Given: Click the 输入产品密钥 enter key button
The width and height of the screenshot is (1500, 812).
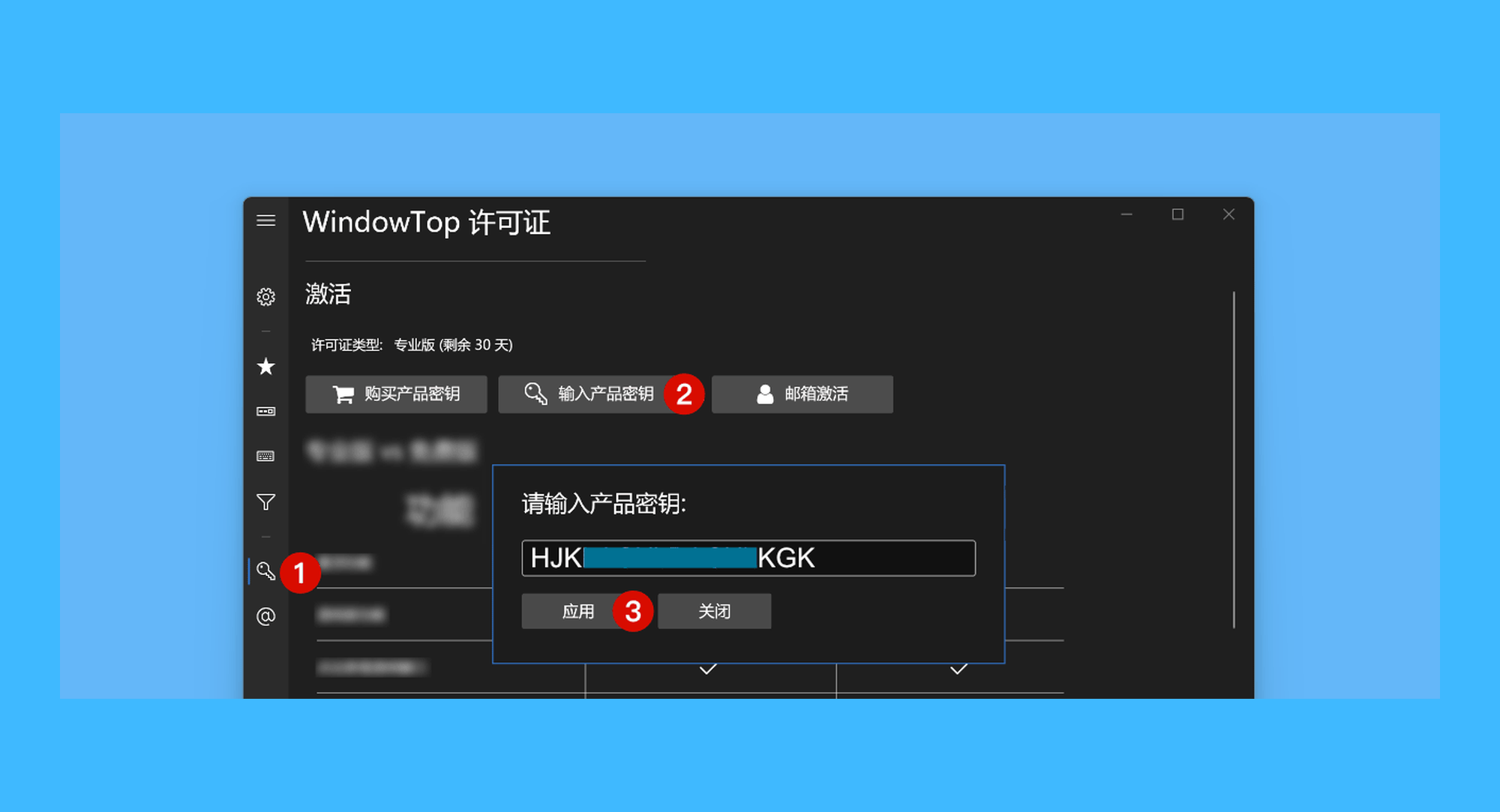Looking at the screenshot, I should click(589, 394).
